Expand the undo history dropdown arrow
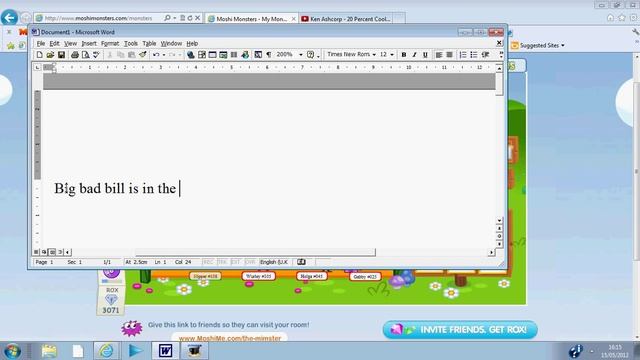 [x=164, y=55]
